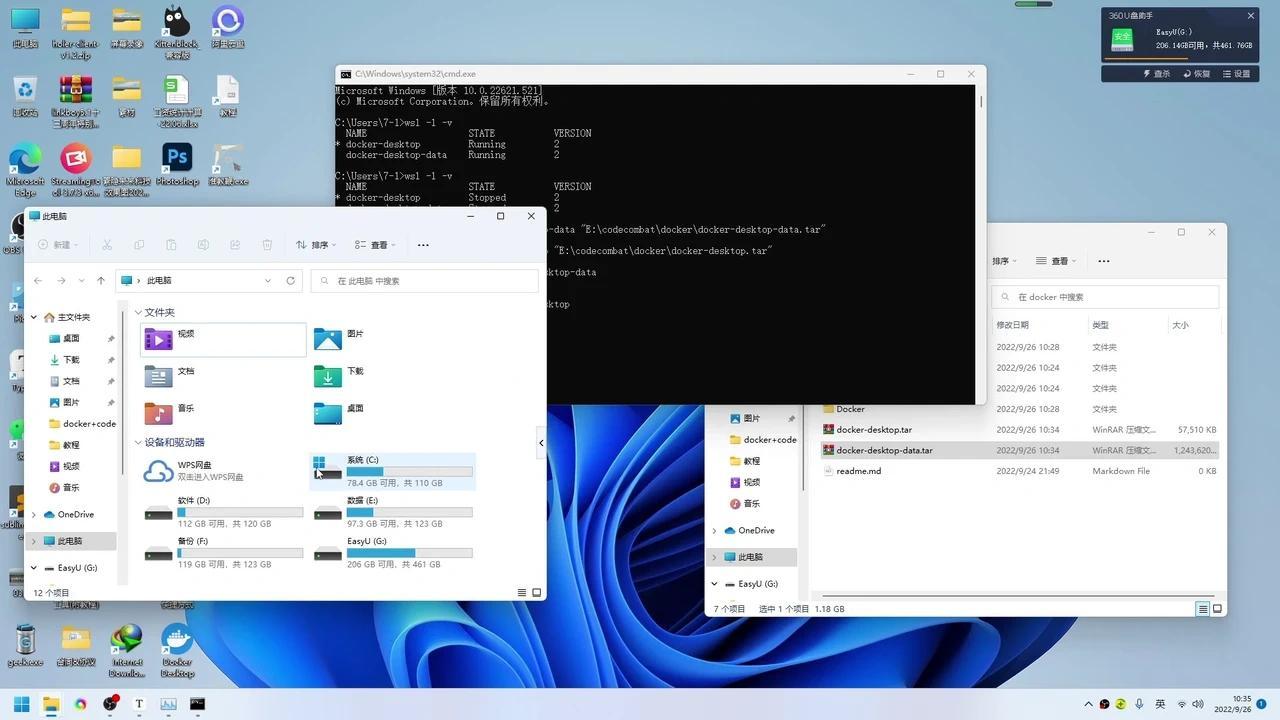
Task: Expand OneDrive in the navigation pane
Action: coord(33,514)
